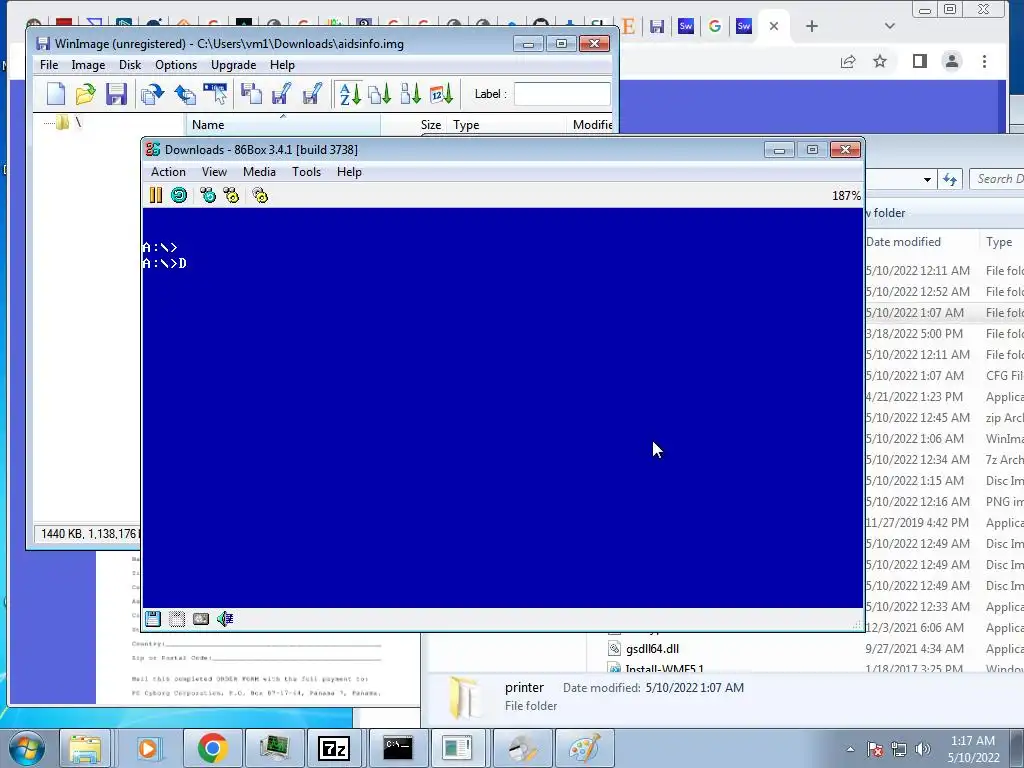Open a new Chrome tab
This screenshot has width=1024, height=768.
tap(812, 26)
